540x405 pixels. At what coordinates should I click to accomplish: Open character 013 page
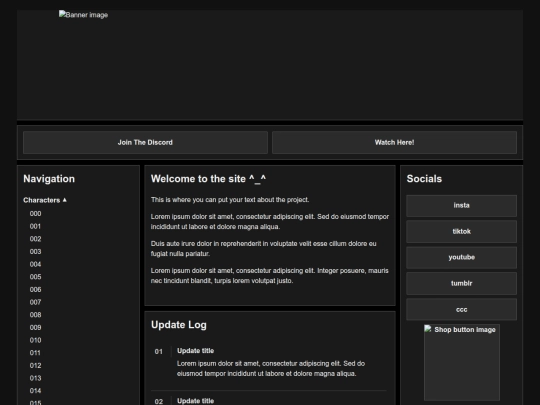(35, 378)
